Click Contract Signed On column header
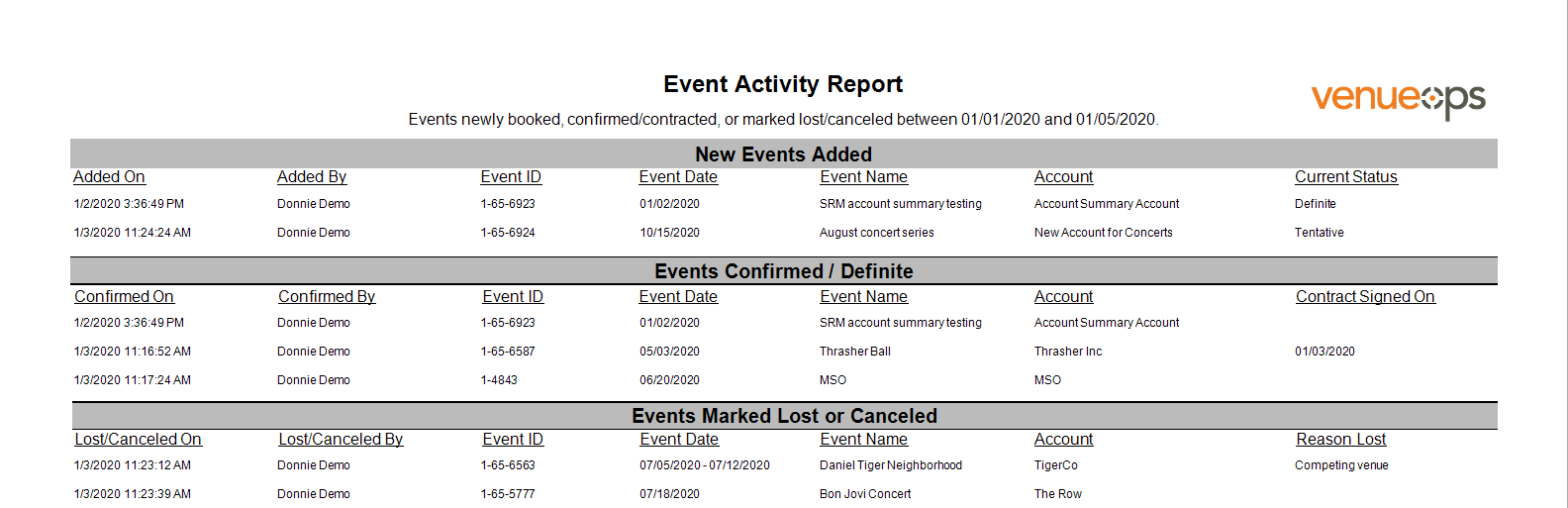The width and height of the screenshot is (1568, 508). pyautogui.click(x=1365, y=297)
